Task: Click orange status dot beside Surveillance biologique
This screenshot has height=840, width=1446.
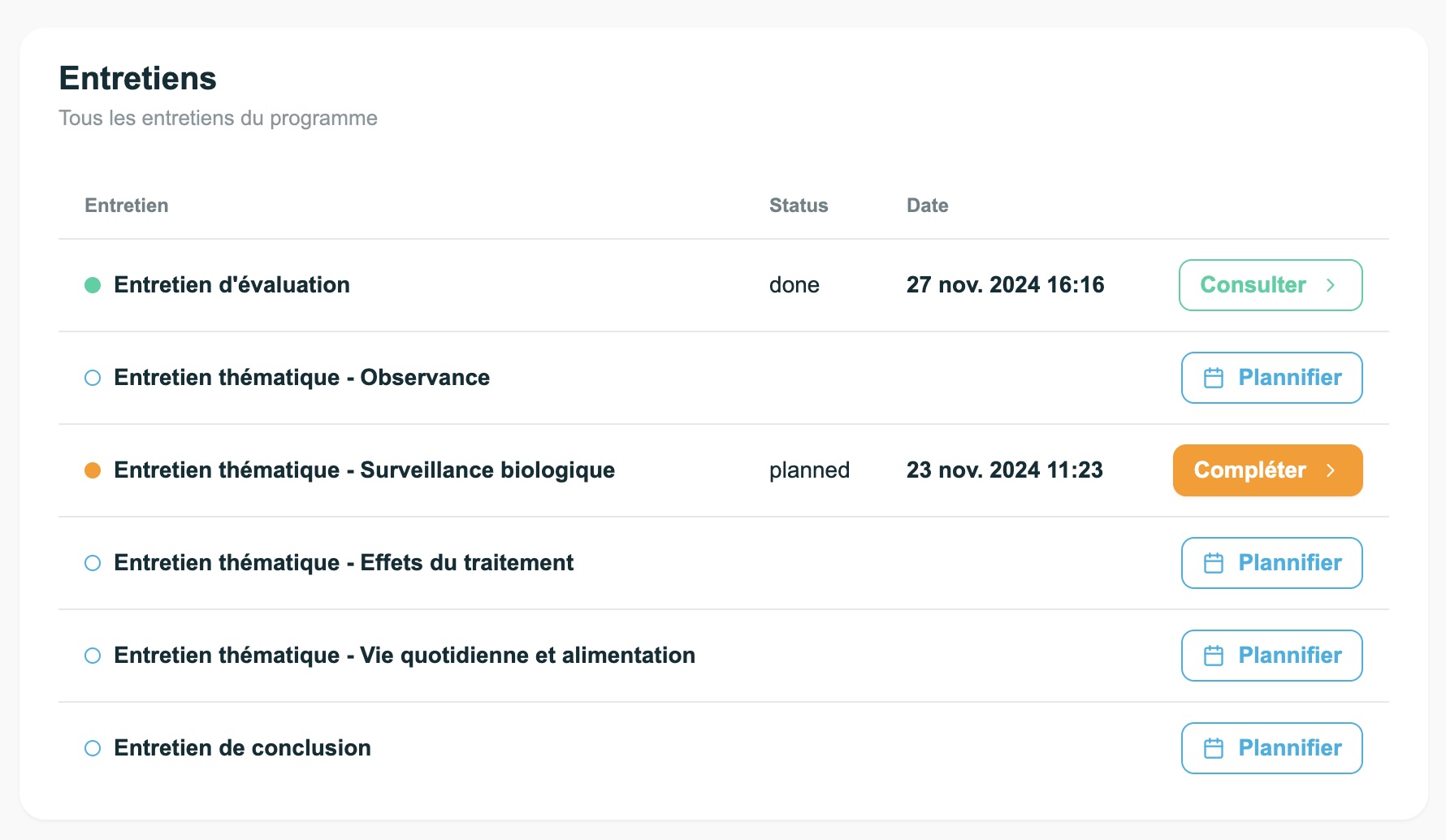Action: click(93, 470)
